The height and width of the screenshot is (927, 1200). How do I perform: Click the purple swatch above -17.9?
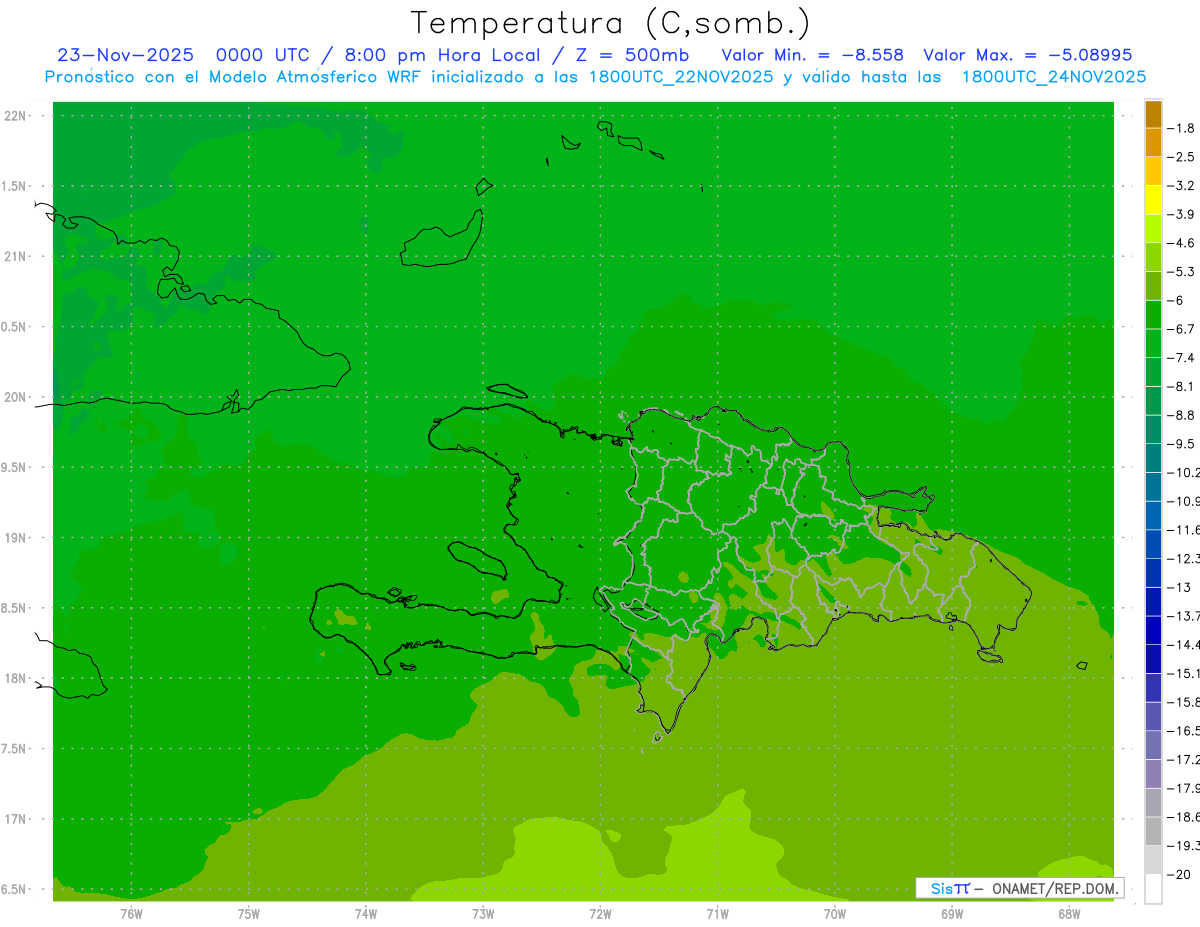pos(1153,774)
